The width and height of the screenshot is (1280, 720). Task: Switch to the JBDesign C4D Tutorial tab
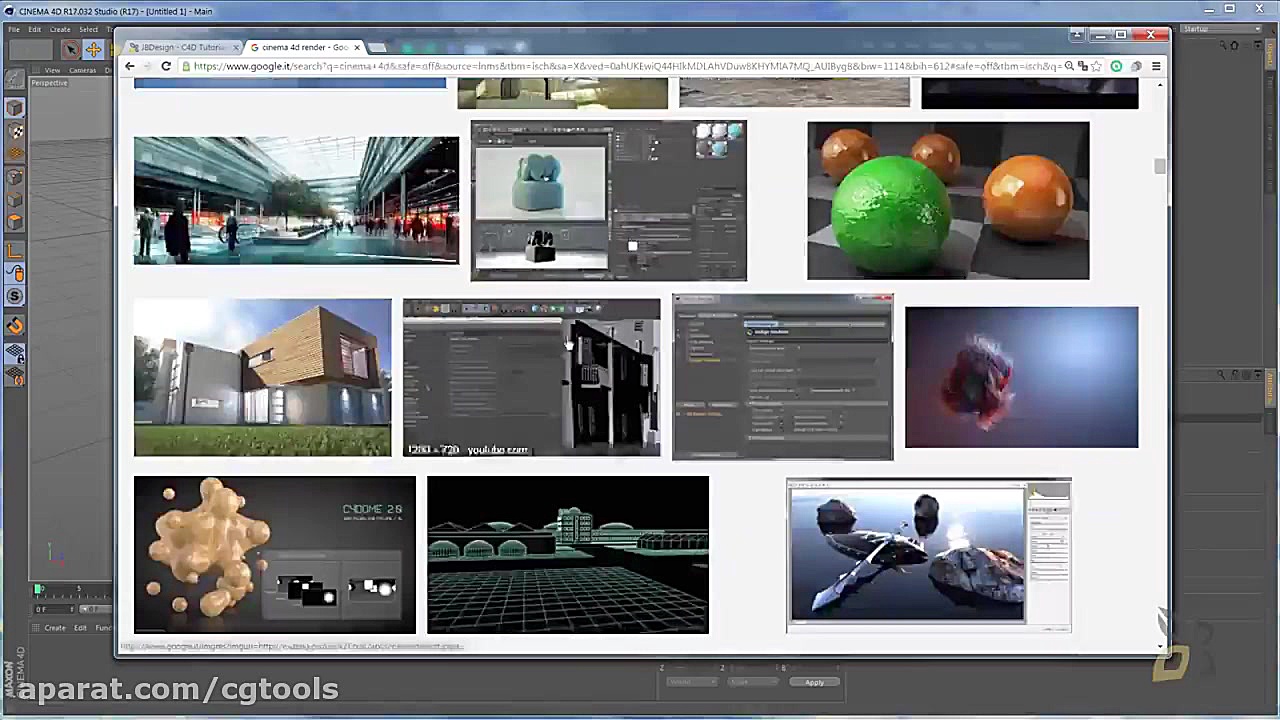pyautogui.click(x=183, y=47)
